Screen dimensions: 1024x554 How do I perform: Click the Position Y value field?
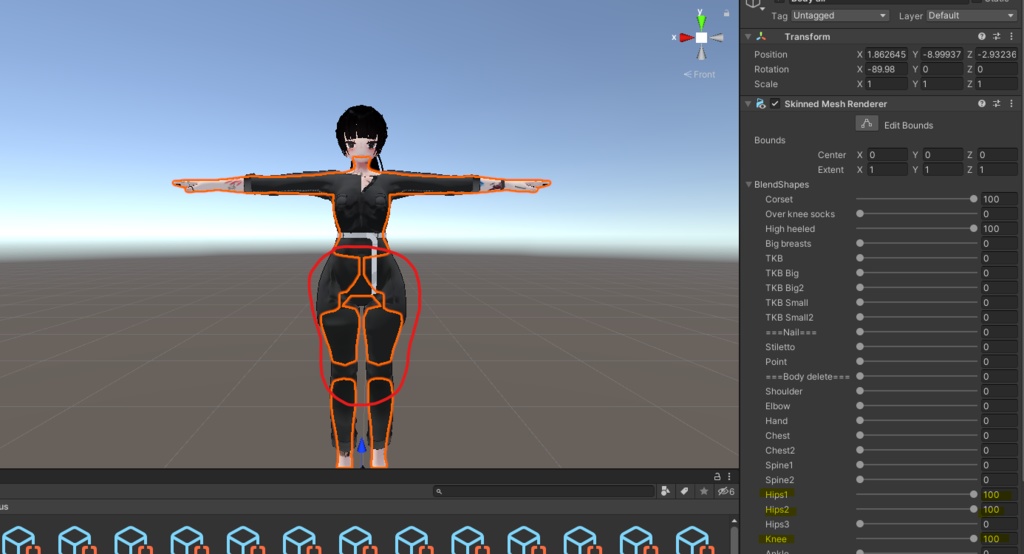[942, 54]
